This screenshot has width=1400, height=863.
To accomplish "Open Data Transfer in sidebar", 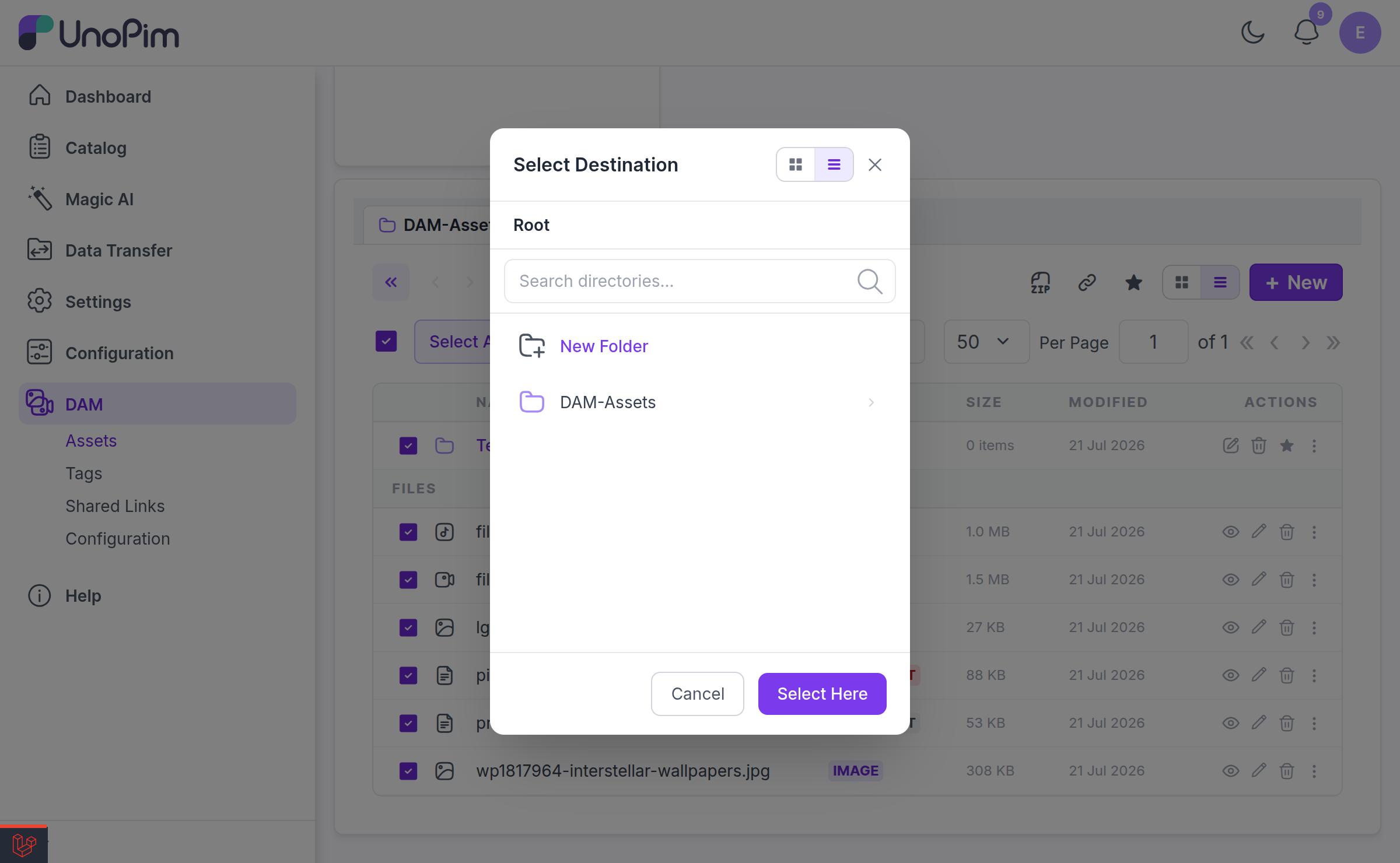I will [157, 251].
